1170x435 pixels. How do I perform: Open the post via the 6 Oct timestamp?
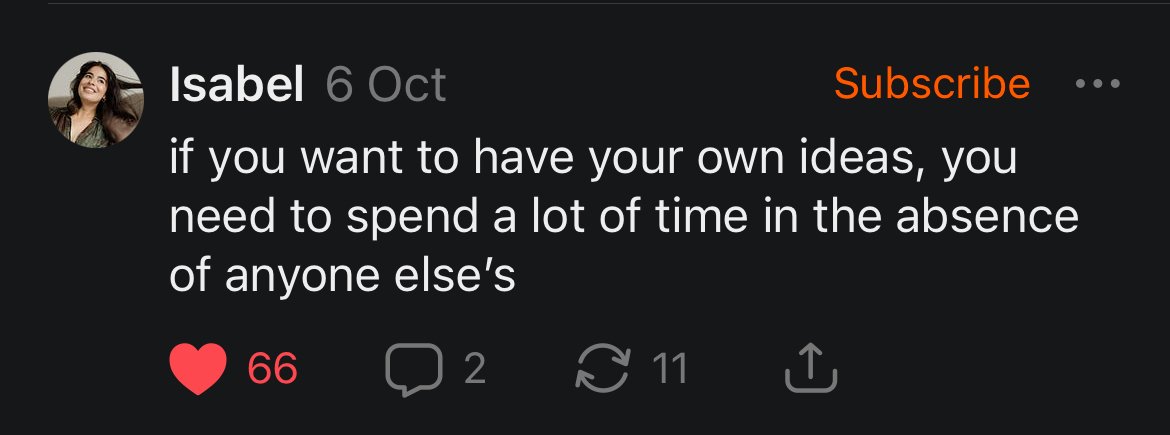point(386,86)
